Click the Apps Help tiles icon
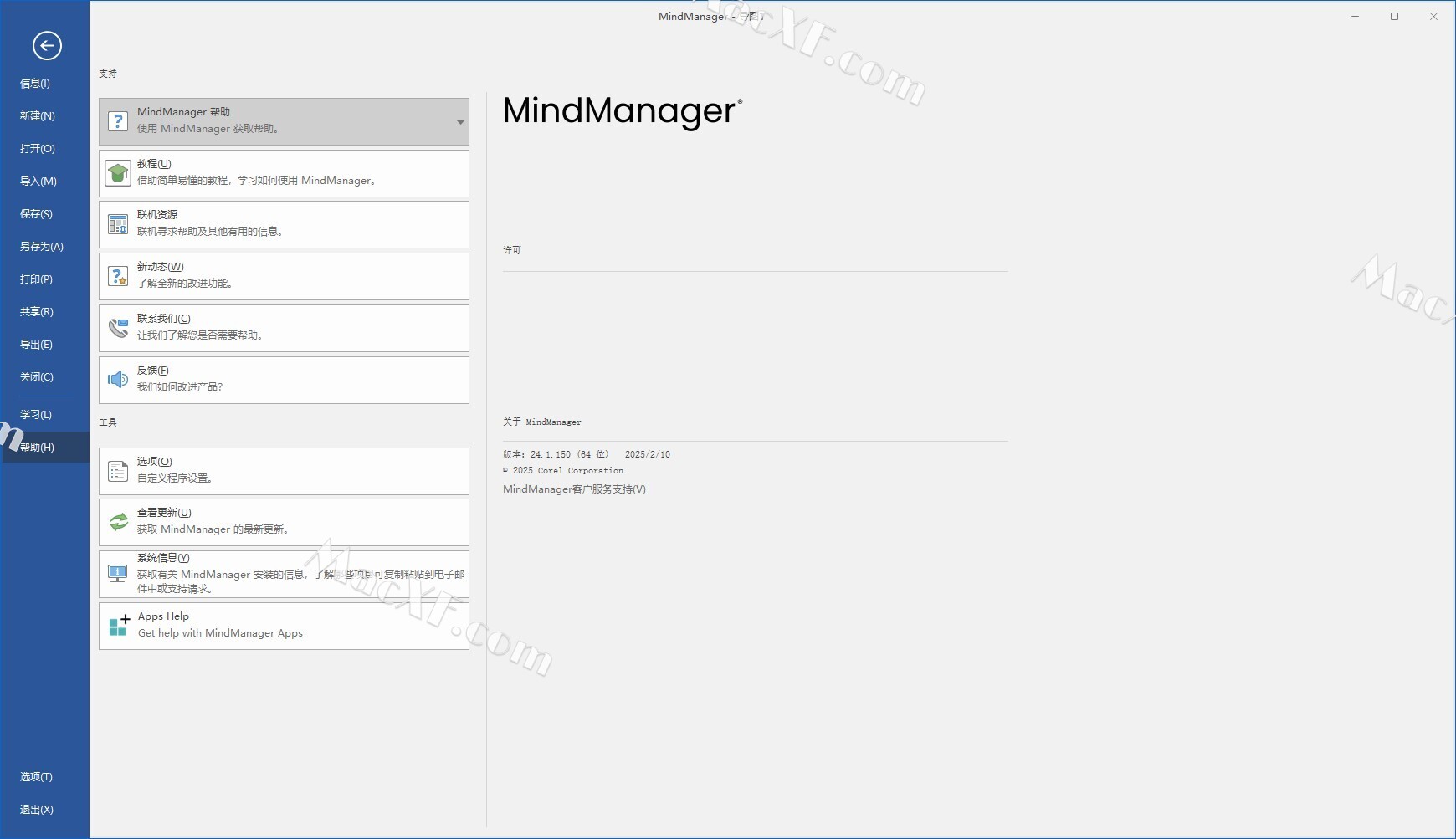The image size is (1456, 839). (x=120, y=625)
